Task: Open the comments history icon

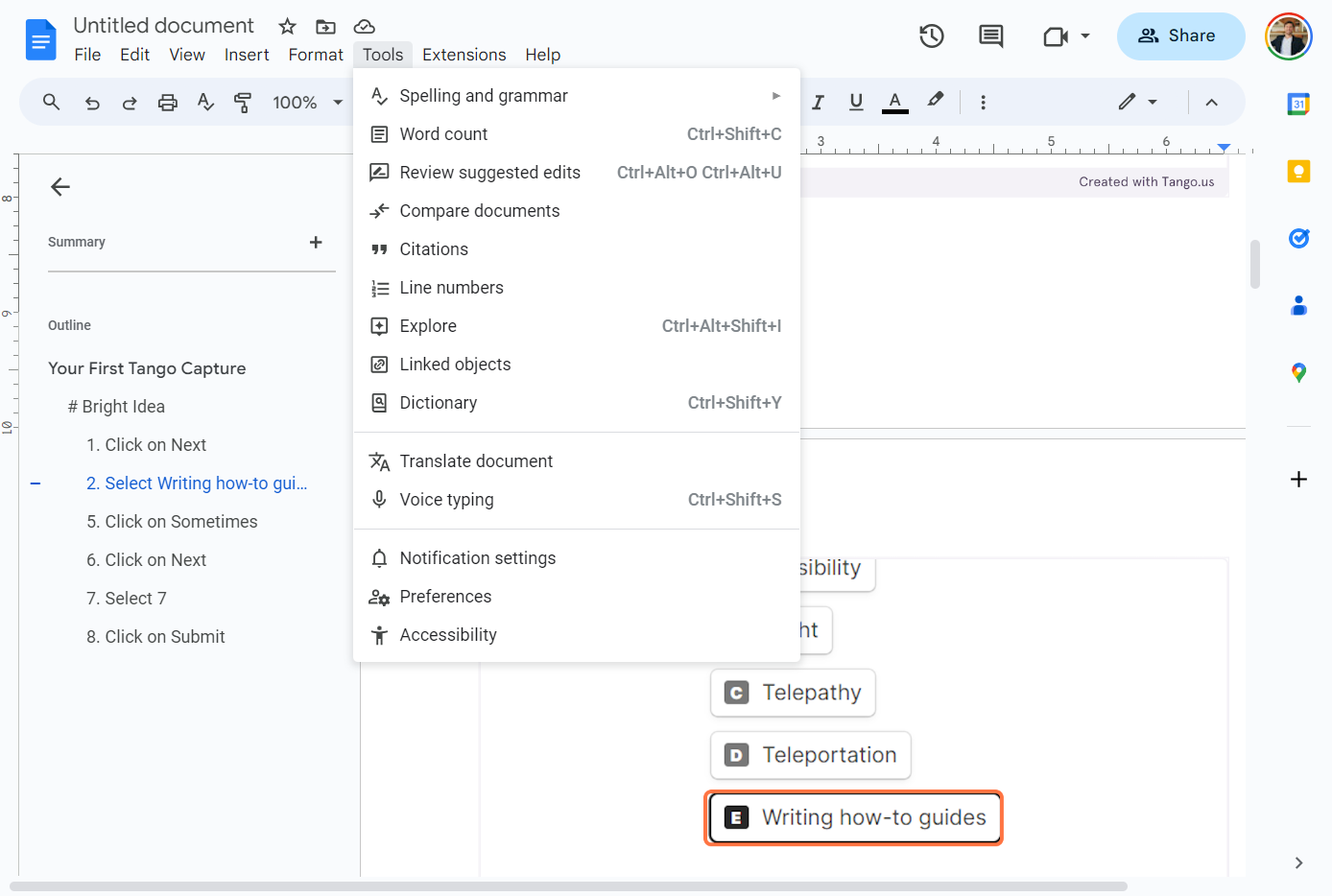Action: coord(990,36)
